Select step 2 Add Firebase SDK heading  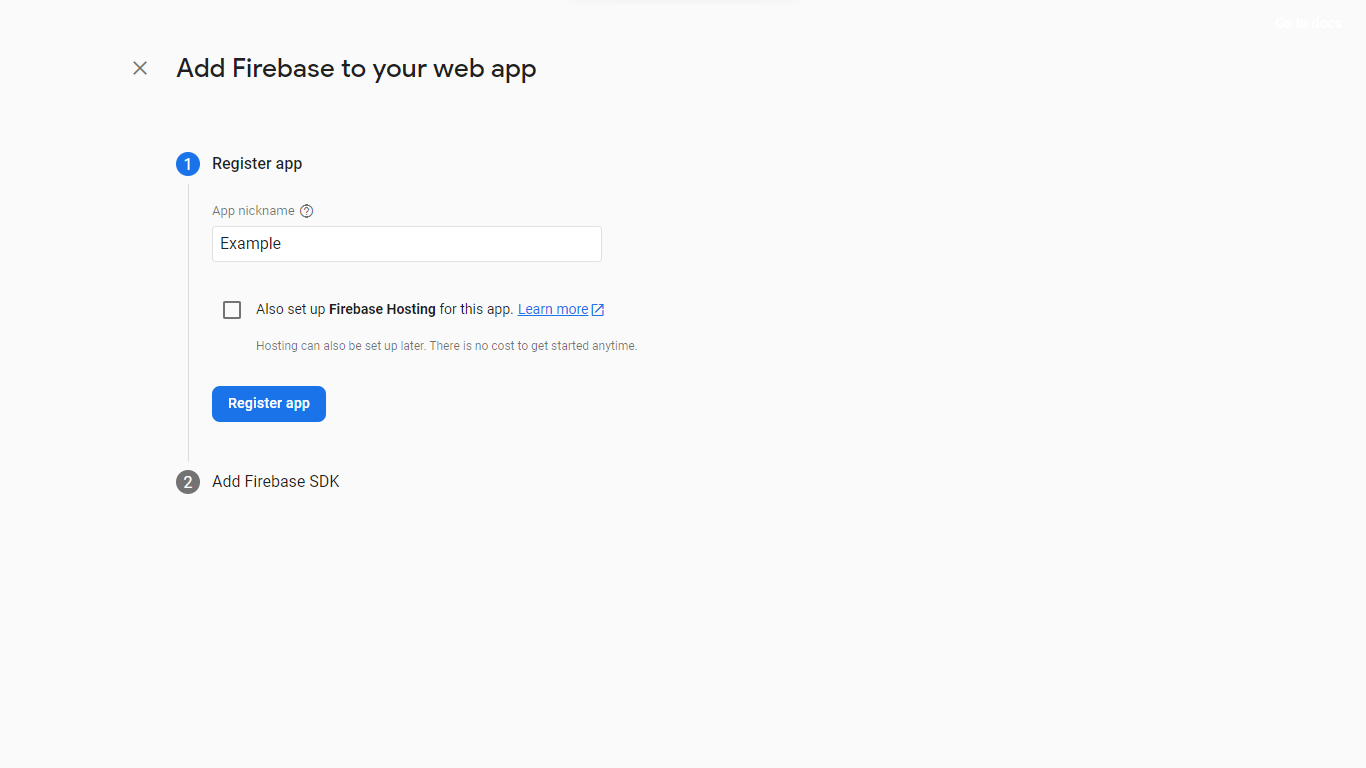point(276,482)
